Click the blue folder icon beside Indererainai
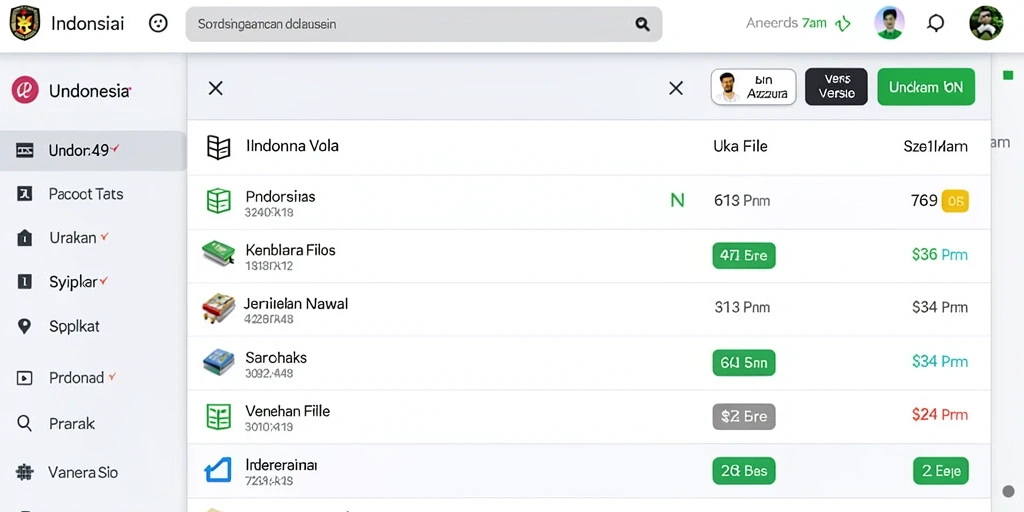Image resolution: width=1024 pixels, height=512 pixels. [x=218, y=470]
